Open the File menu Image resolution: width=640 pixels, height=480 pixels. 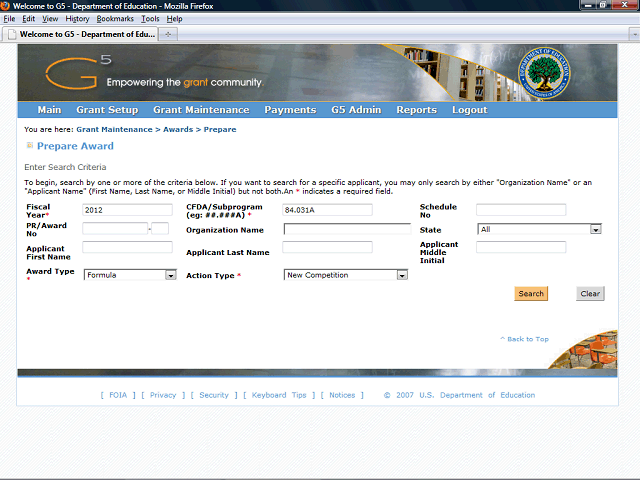coord(9,19)
